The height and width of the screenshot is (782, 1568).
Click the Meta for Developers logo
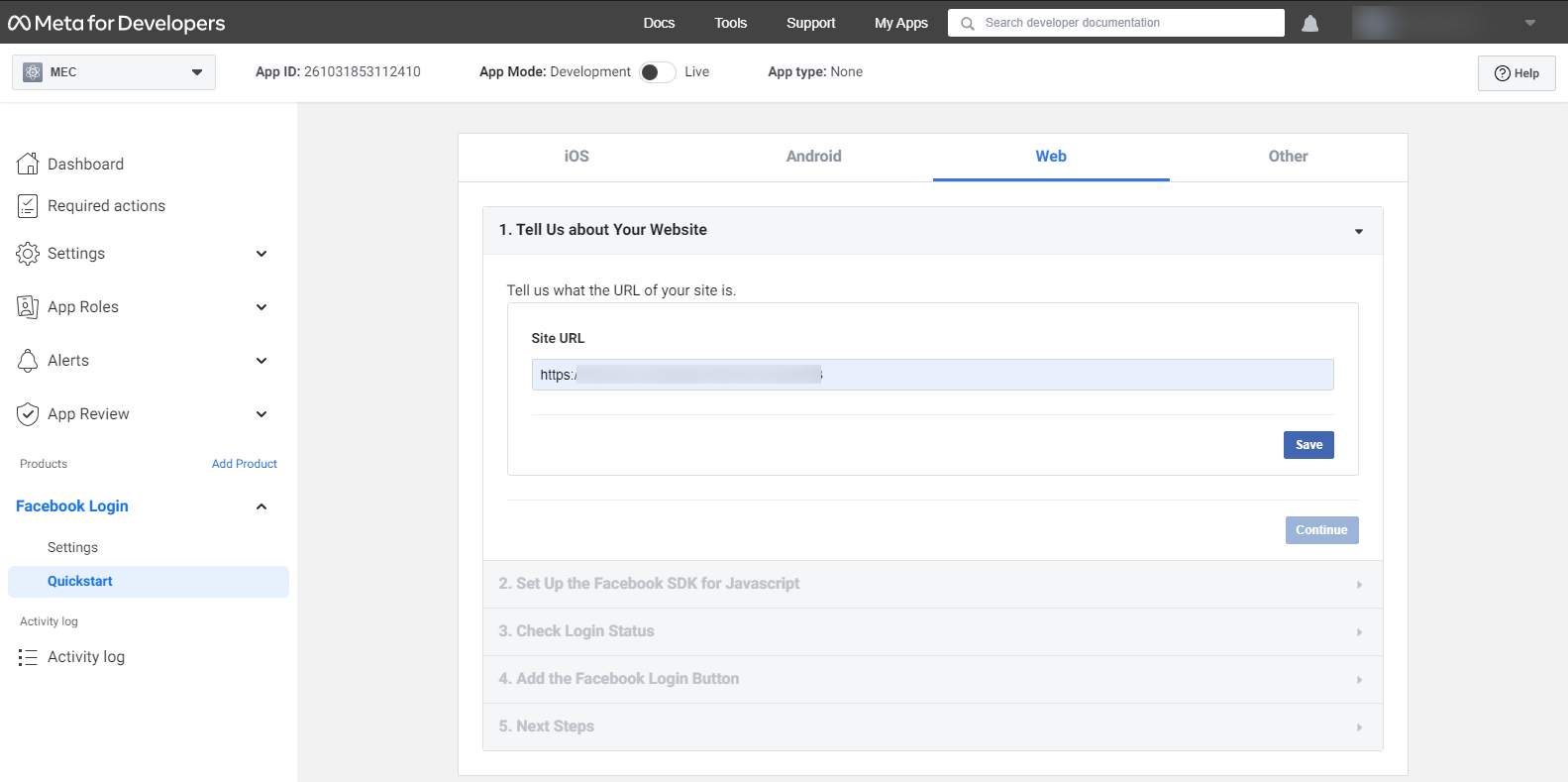pos(116,23)
